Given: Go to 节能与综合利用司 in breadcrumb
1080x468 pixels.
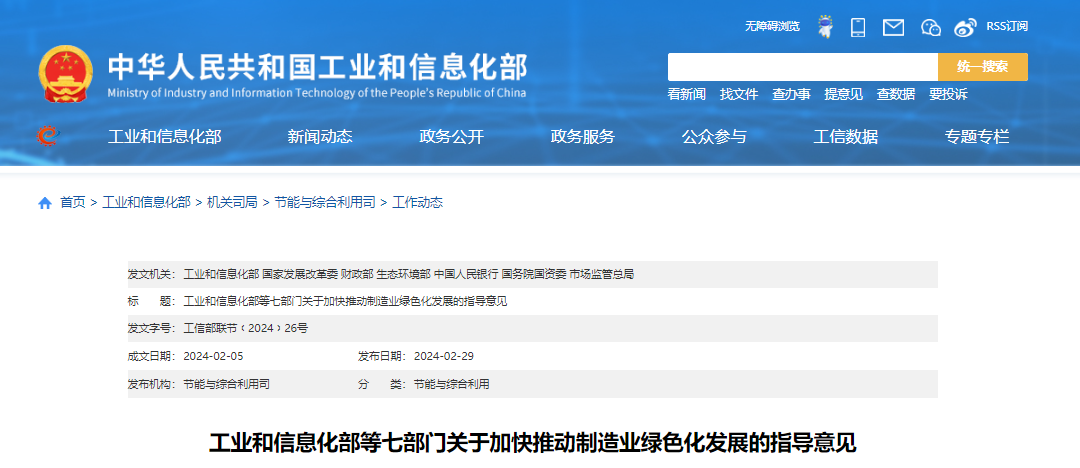Looking at the screenshot, I should [325, 202].
